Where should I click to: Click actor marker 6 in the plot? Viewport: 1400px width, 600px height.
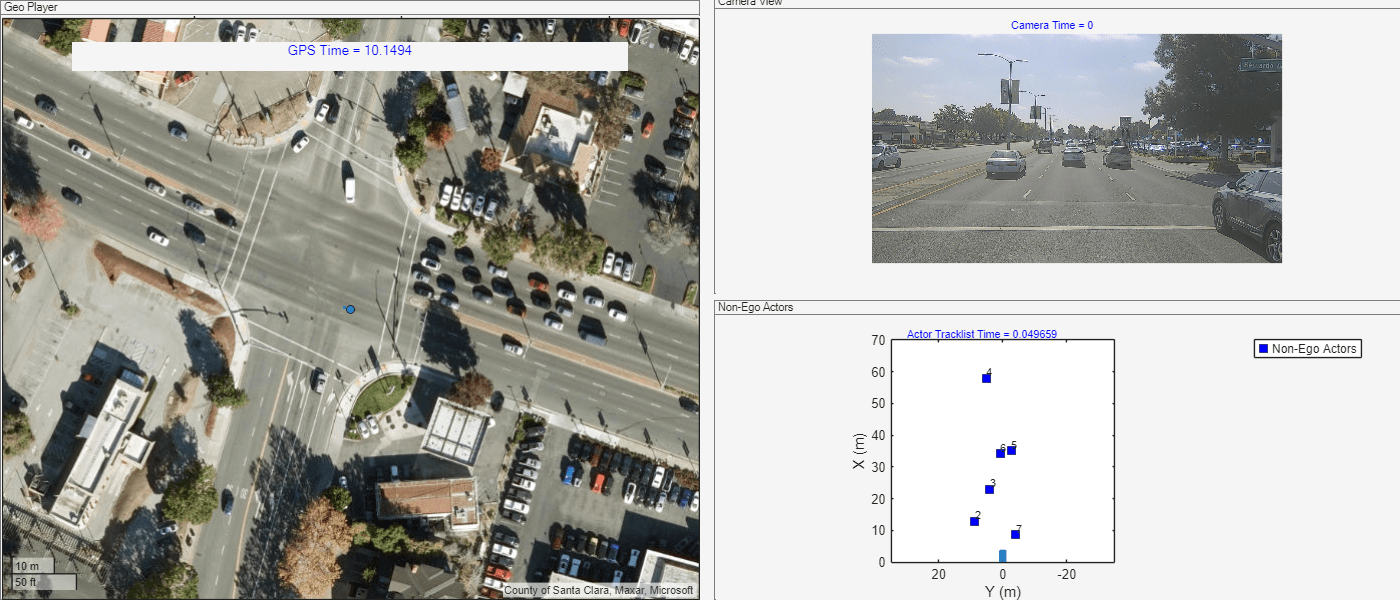[x=1000, y=454]
